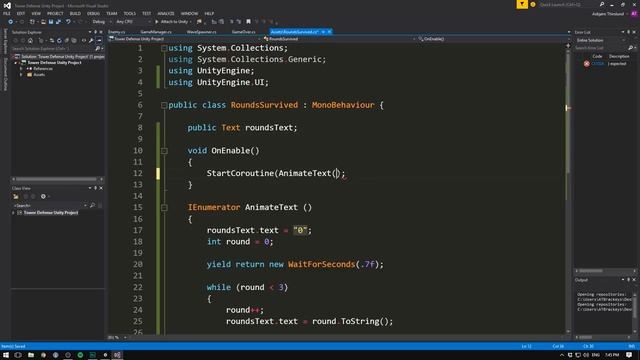The height and width of the screenshot is (360, 640).
Task: Toggle auto-hide pin on Output panel
Action: 629,280
